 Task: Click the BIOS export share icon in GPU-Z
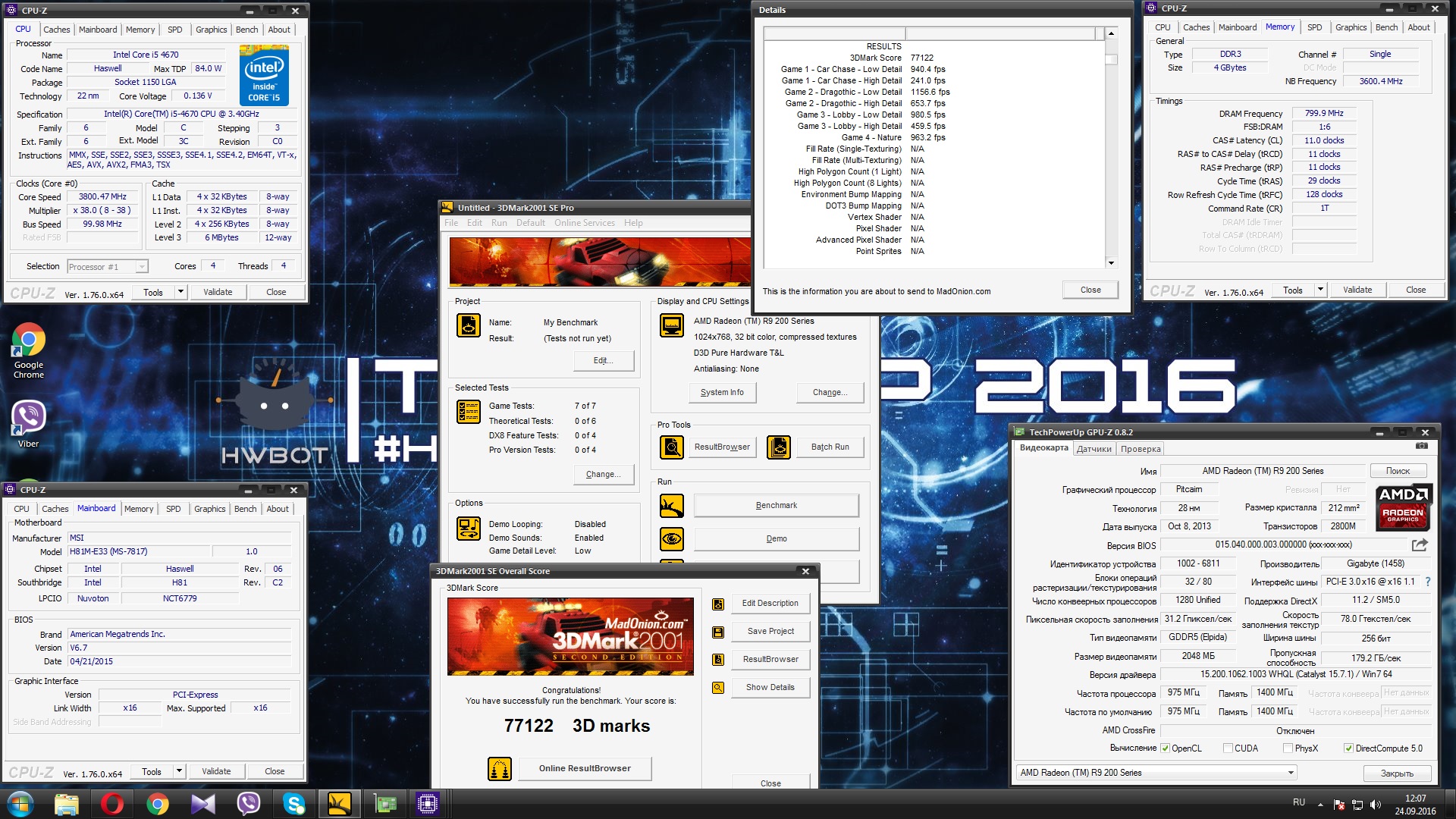pyautogui.click(x=1420, y=544)
